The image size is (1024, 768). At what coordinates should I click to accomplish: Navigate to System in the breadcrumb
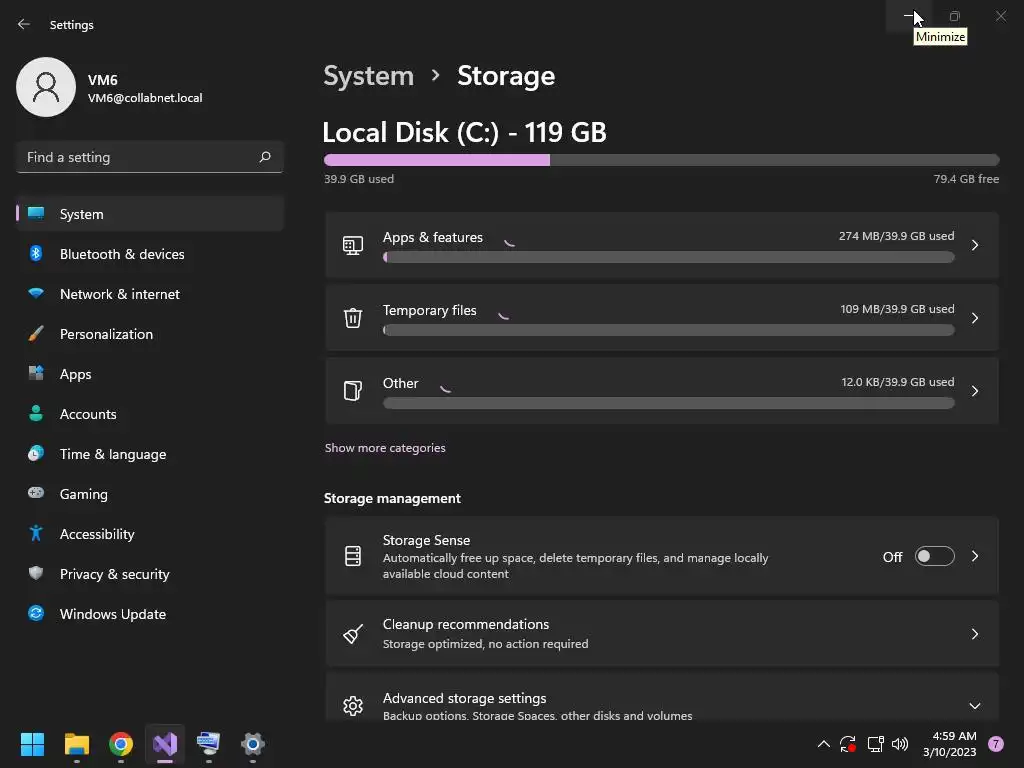point(368,76)
